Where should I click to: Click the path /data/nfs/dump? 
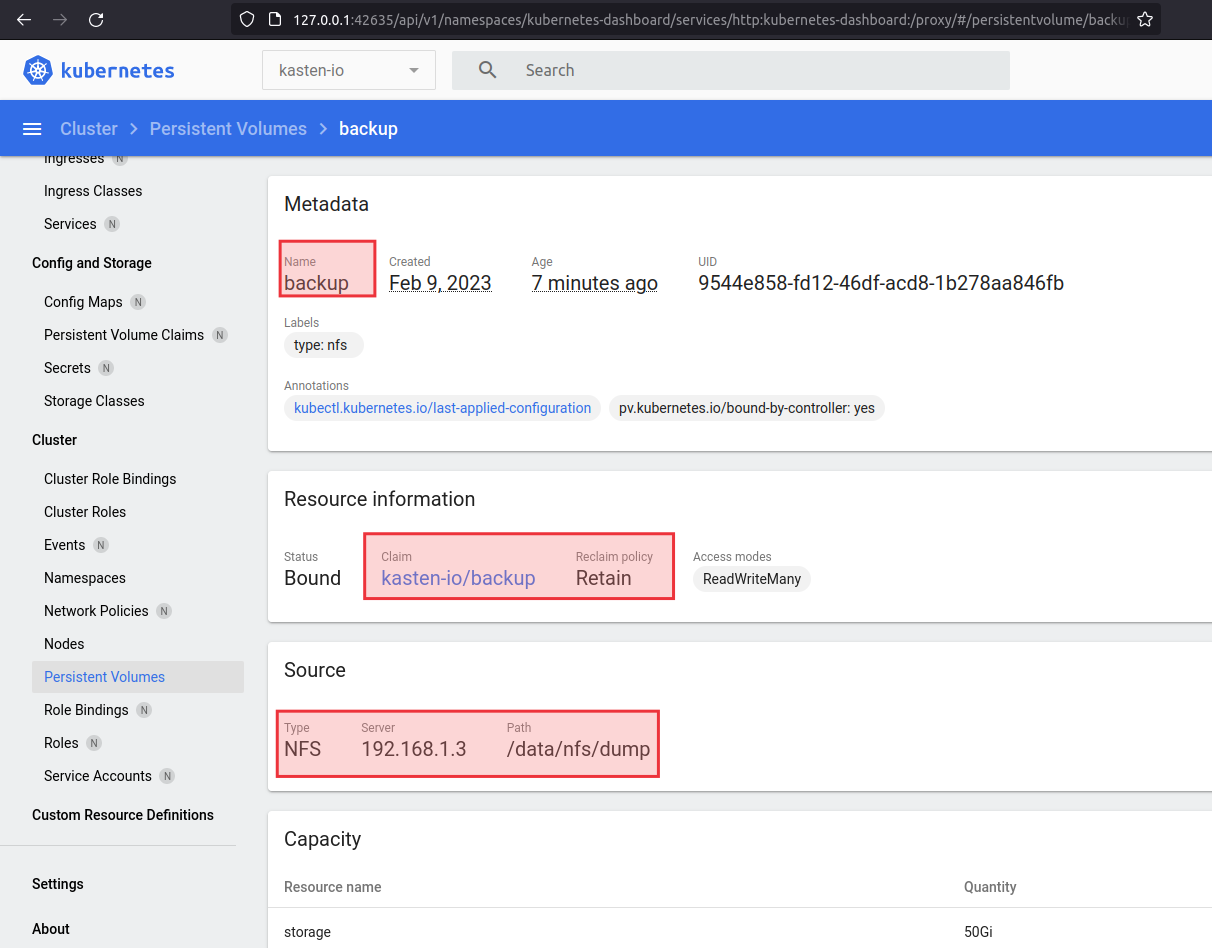click(578, 749)
